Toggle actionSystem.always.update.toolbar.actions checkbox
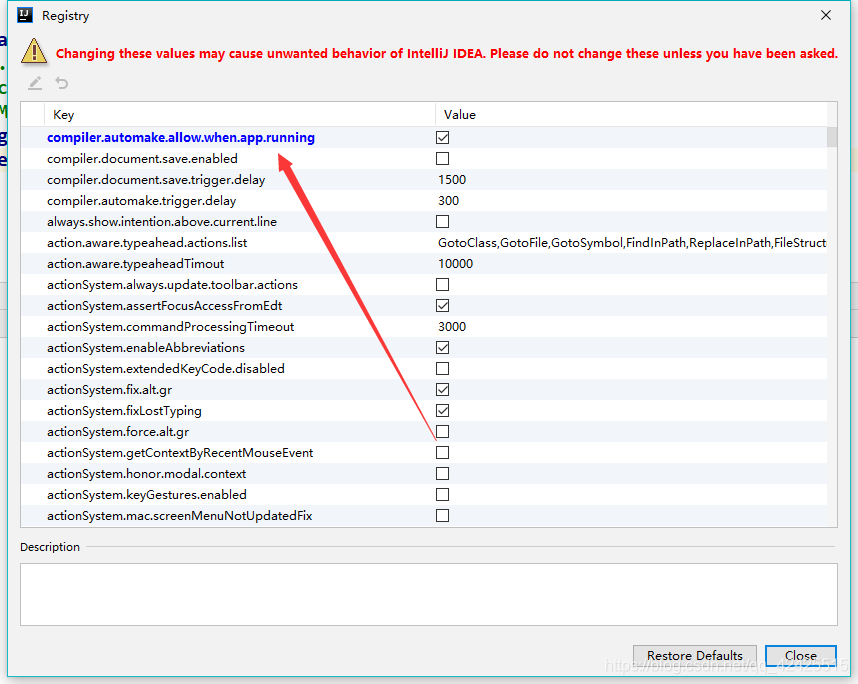The height and width of the screenshot is (684, 858). tap(443, 285)
